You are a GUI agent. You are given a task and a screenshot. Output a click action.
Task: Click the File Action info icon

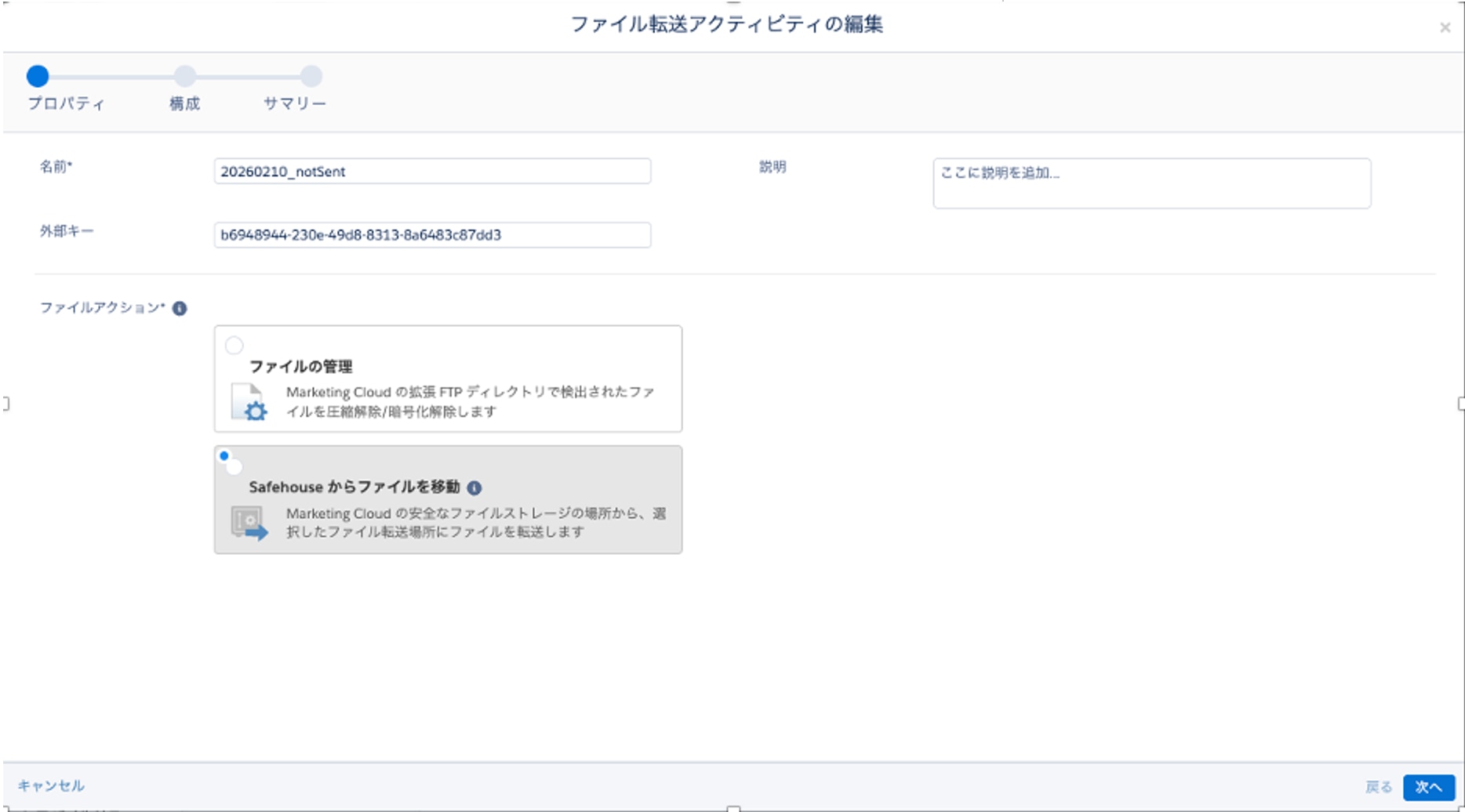tap(180, 308)
